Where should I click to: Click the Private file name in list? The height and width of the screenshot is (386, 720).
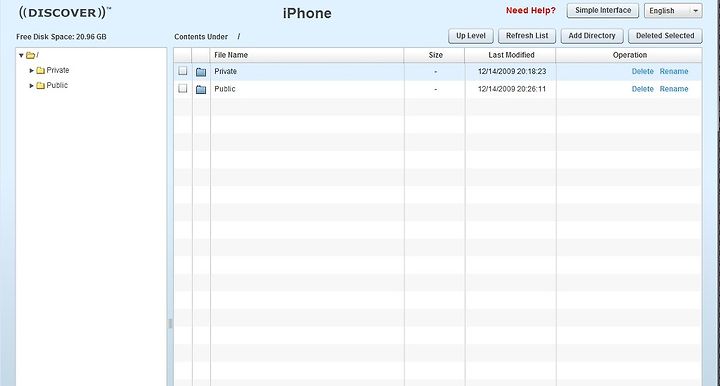[x=225, y=72]
